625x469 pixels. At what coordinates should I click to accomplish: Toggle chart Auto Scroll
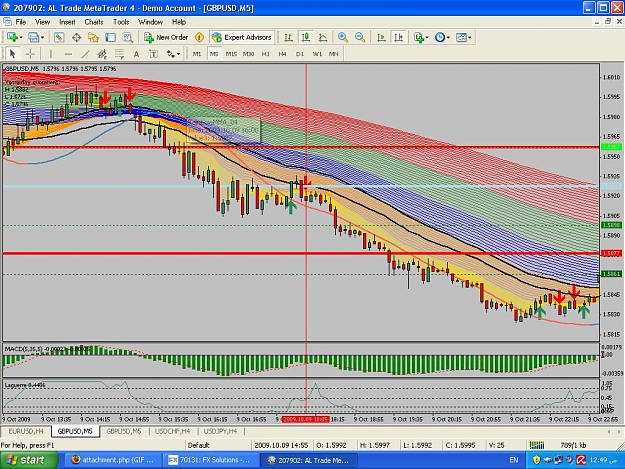tap(381, 37)
